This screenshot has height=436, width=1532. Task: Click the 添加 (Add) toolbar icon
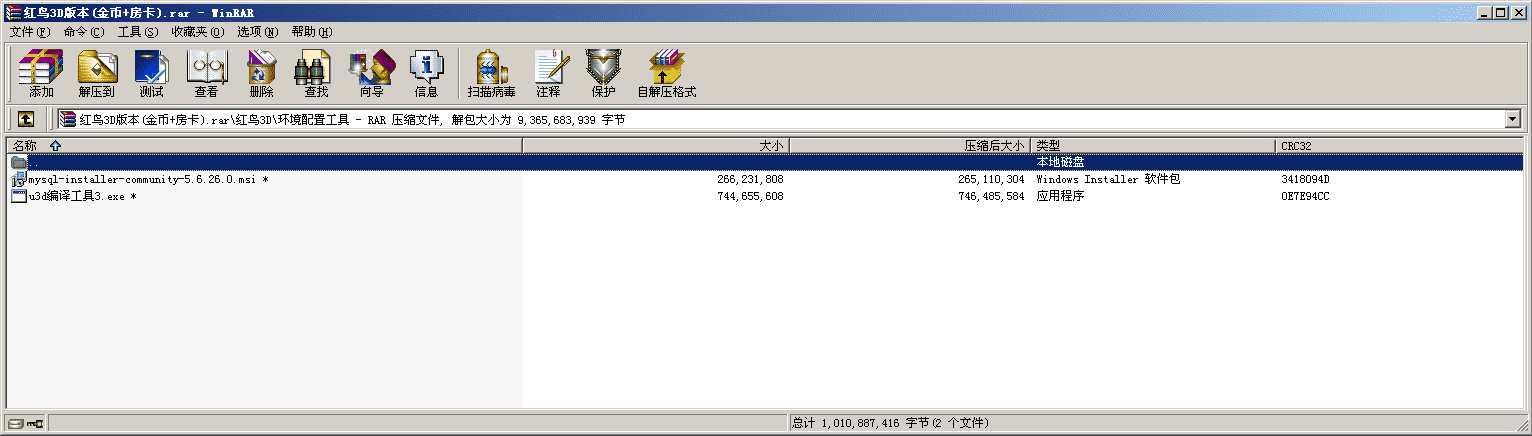tap(41, 73)
